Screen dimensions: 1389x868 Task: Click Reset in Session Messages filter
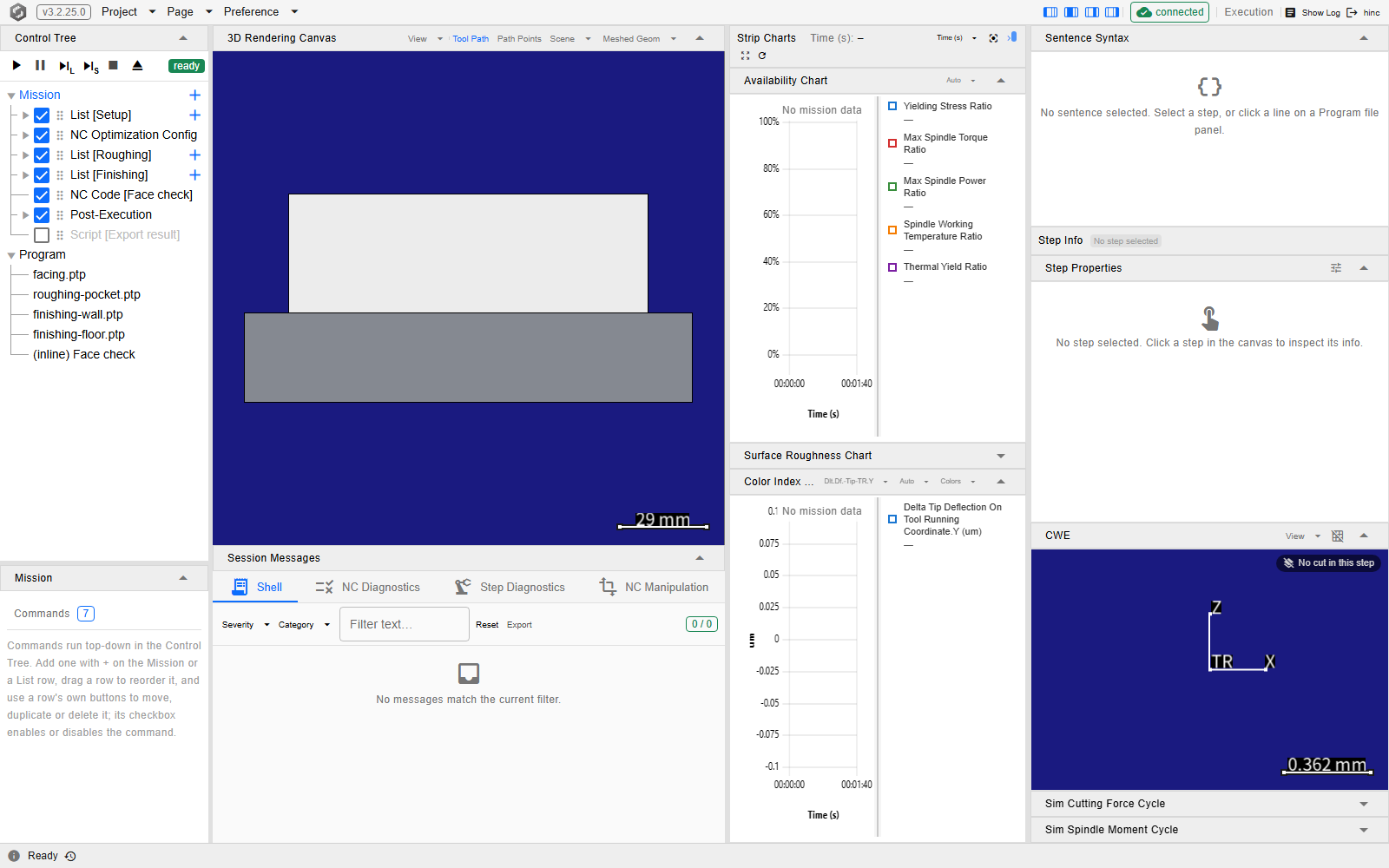point(487,625)
